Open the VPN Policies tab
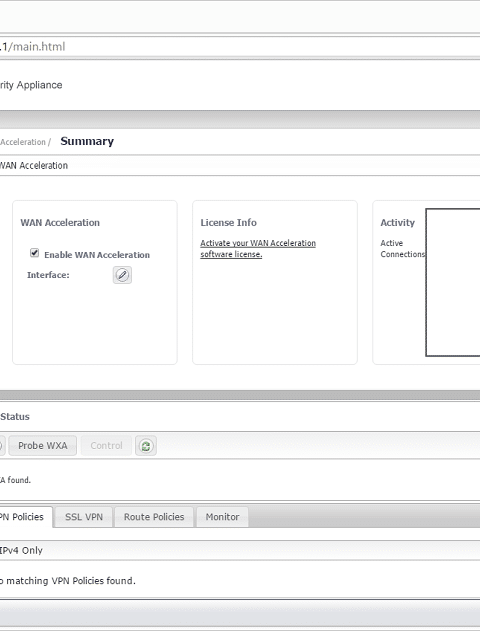The height and width of the screenshot is (631, 480). coord(25,517)
